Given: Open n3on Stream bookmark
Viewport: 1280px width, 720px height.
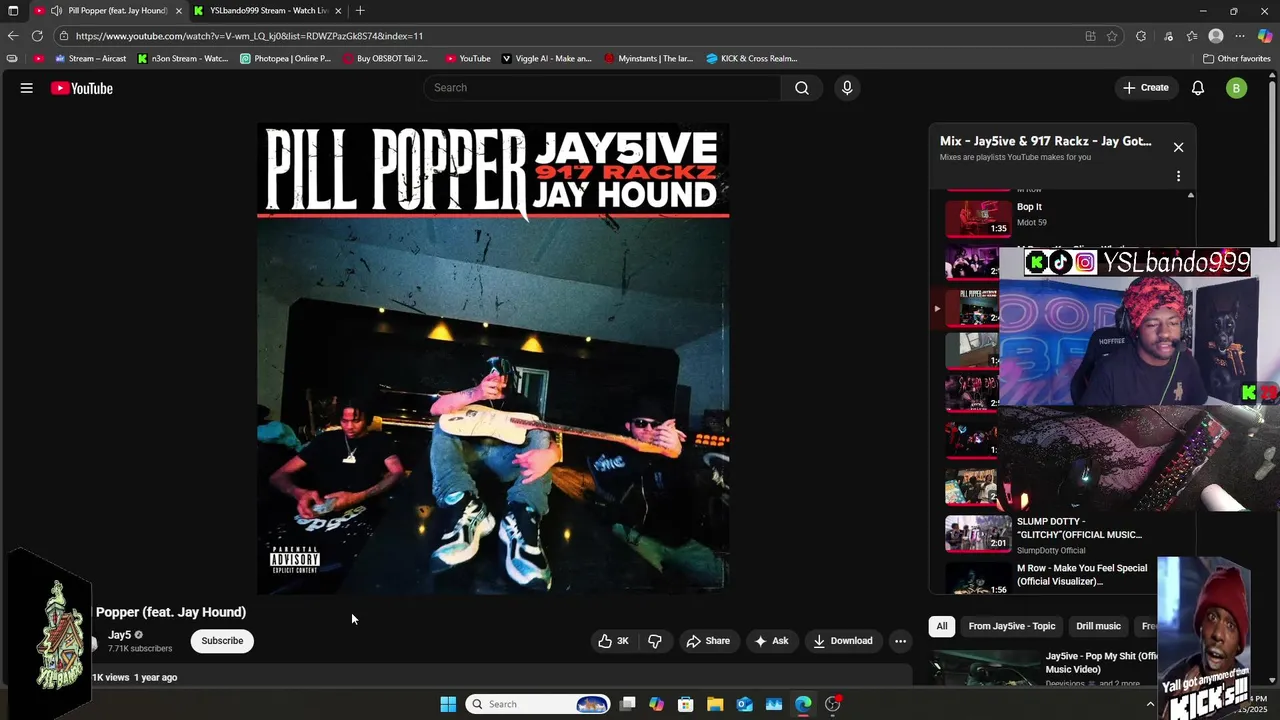Looking at the screenshot, I should point(183,58).
